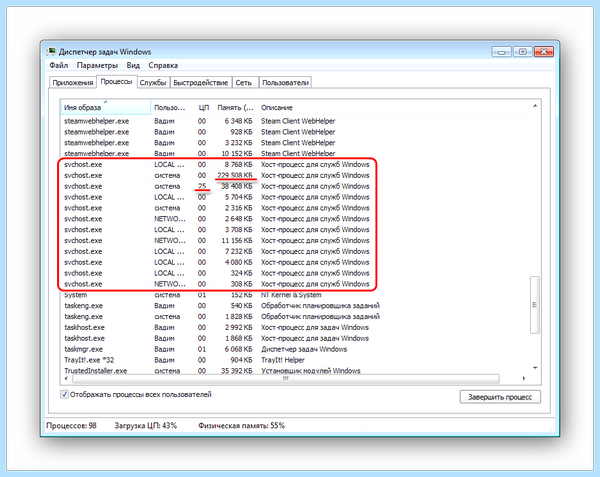This screenshot has width=600, height=477.
Task: Select svchost.exe row with 2 648 КБ
Action: point(295,219)
